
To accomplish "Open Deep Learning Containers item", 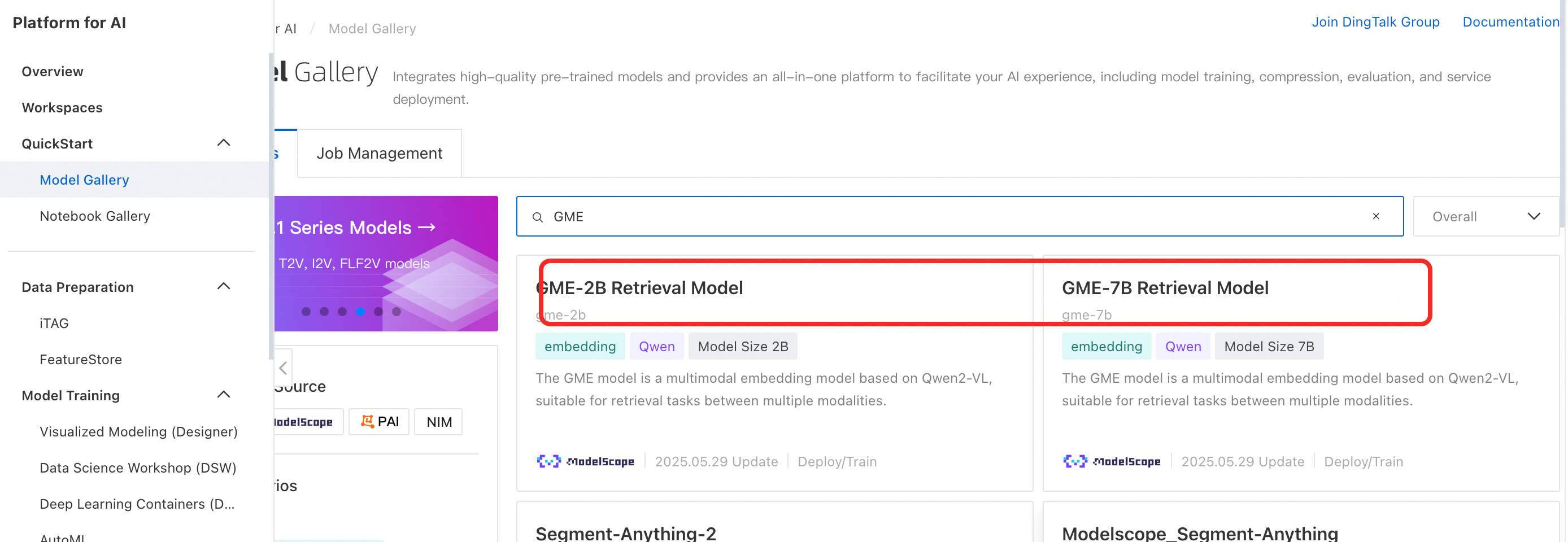I will [137, 504].
